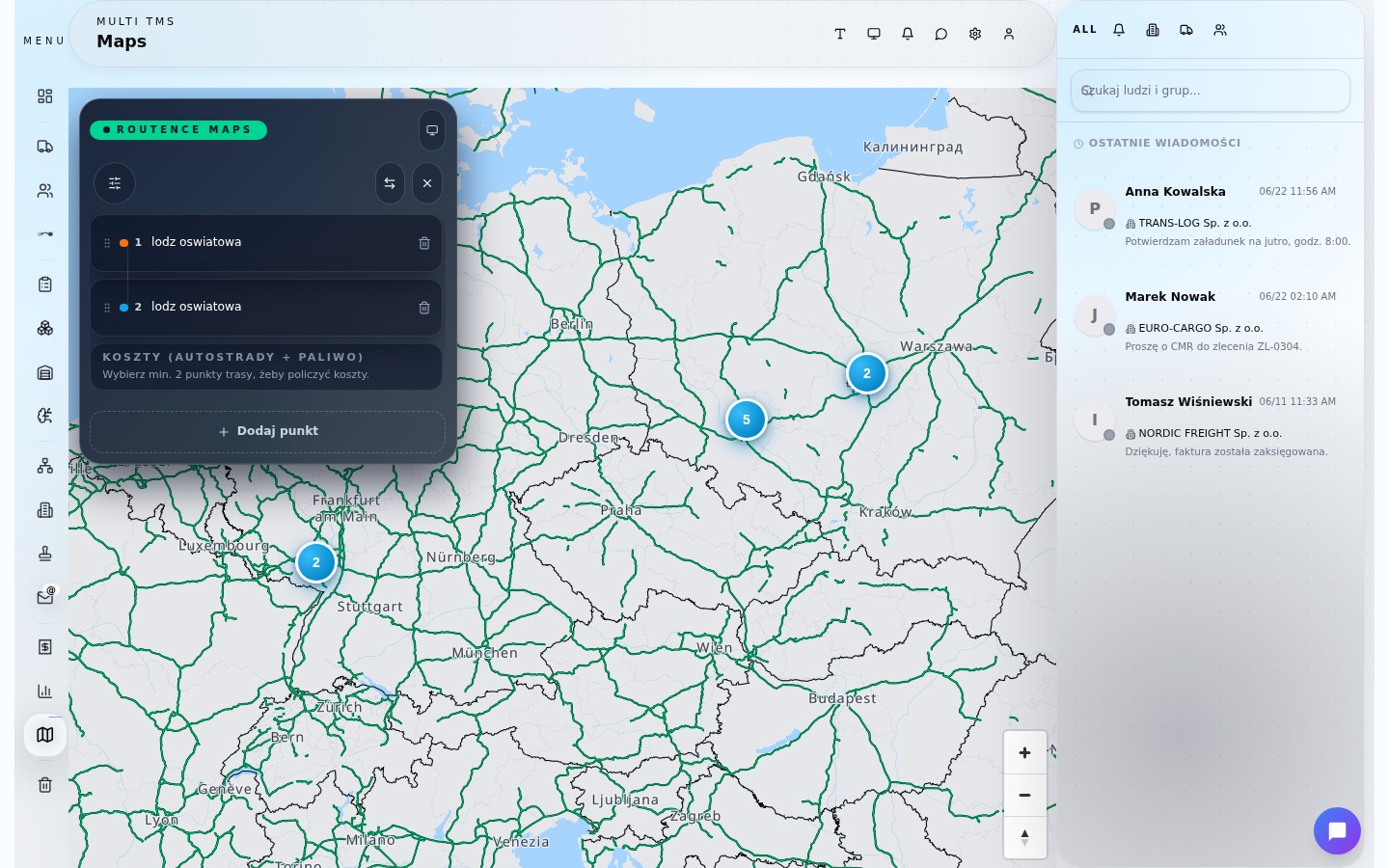Click the ROUTENCE MAPS green badge
The height and width of the screenshot is (868, 1389).
pyautogui.click(x=178, y=129)
